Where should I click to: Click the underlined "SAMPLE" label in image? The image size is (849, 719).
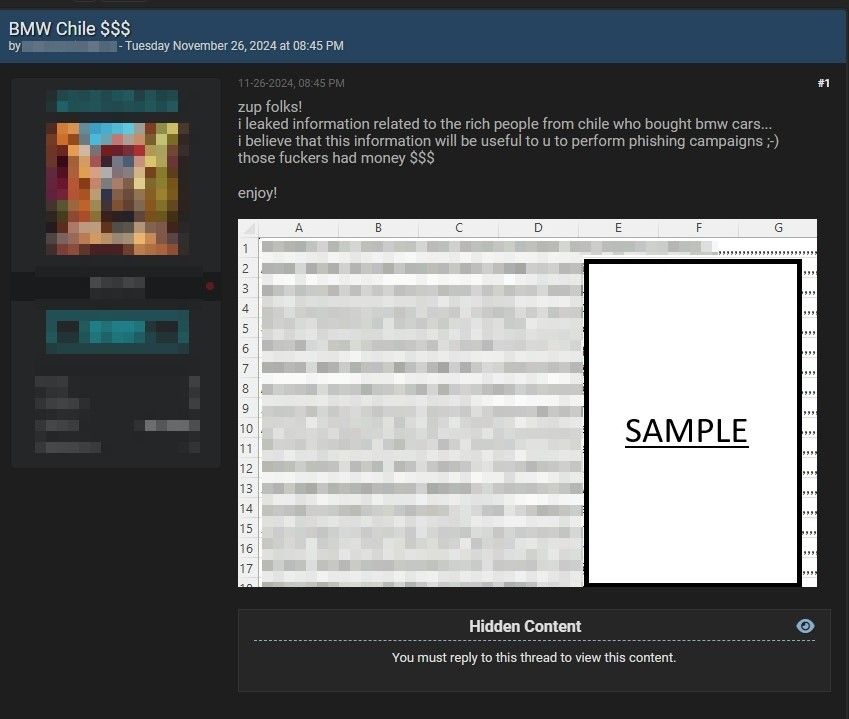click(x=687, y=432)
